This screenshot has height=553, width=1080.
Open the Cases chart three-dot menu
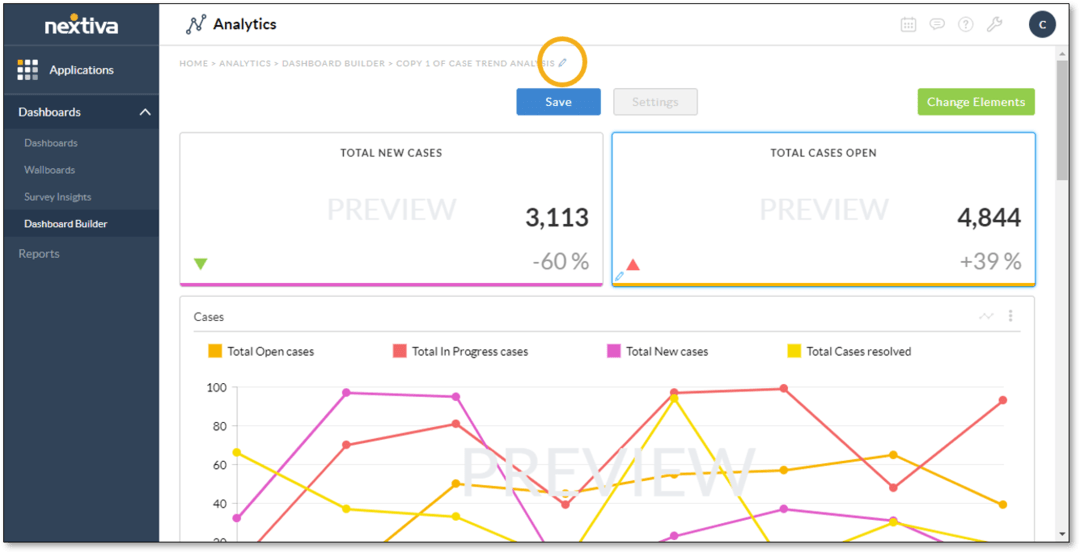coord(1010,316)
